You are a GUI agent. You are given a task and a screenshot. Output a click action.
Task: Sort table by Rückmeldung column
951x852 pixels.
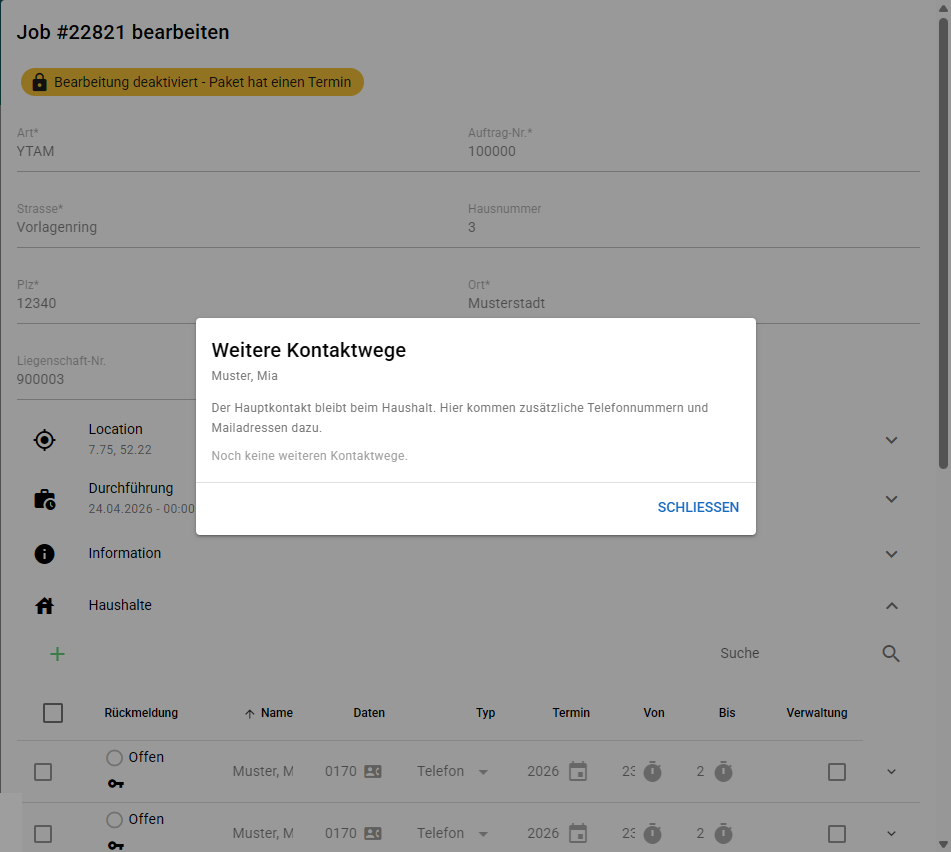141,713
